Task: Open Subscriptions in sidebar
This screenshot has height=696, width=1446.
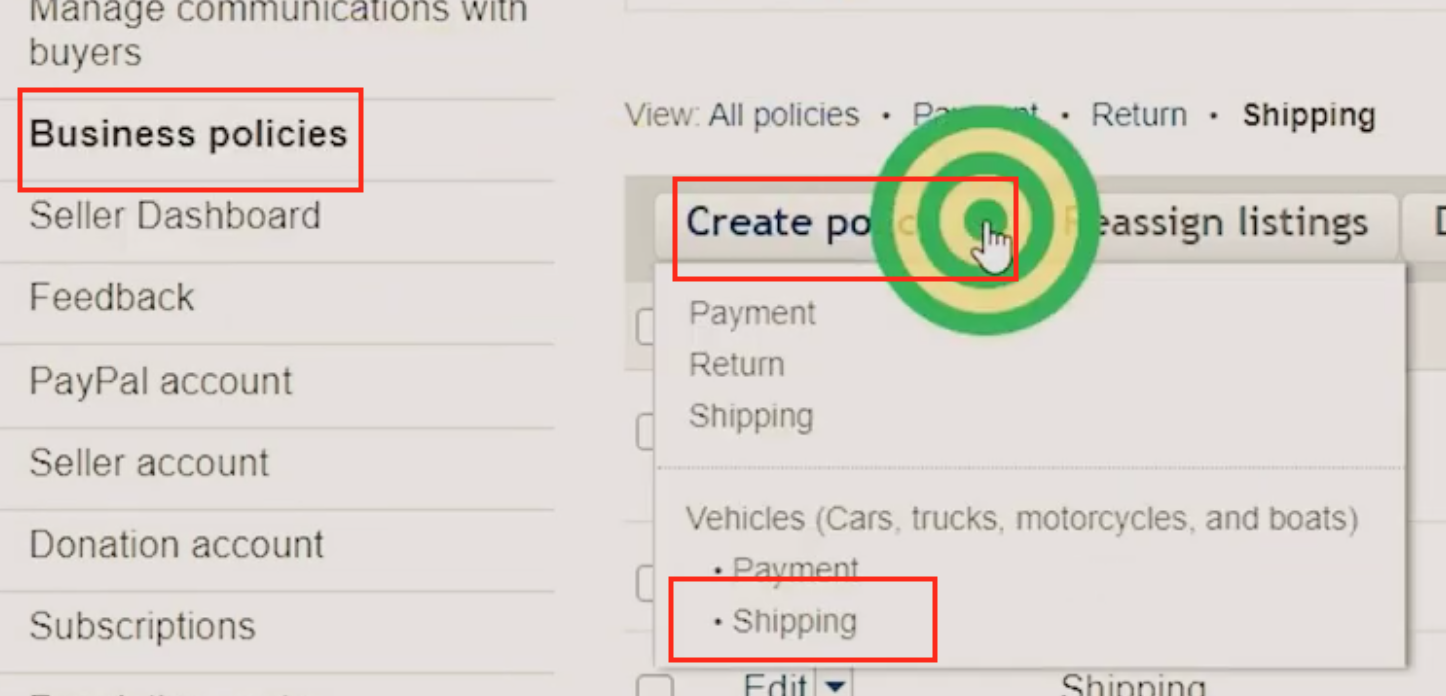Action: [142, 627]
